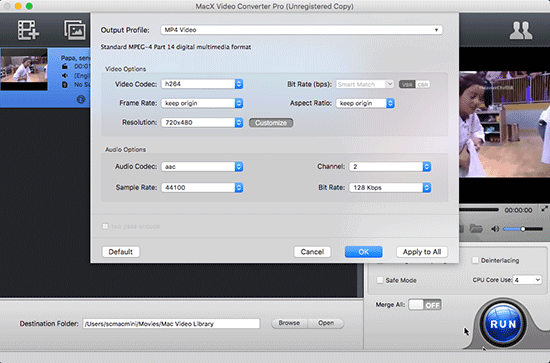The width and height of the screenshot is (550, 363).
Task: Click the 00:00:00 playback time display
Action: 518,210
